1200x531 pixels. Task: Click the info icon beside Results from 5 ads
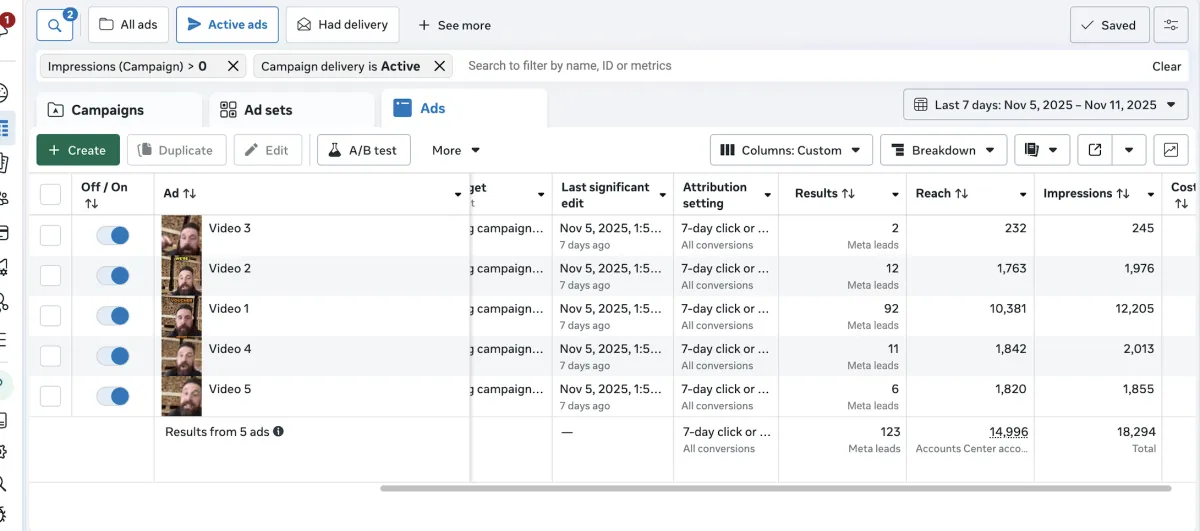[279, 431]
